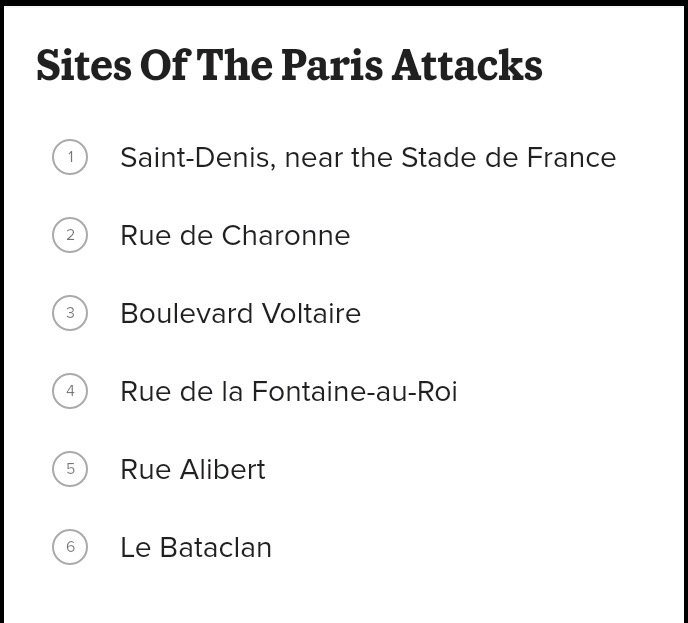
Task: Click the word 'Voltaire' in entry three
Action: click(x=312, y=313)
